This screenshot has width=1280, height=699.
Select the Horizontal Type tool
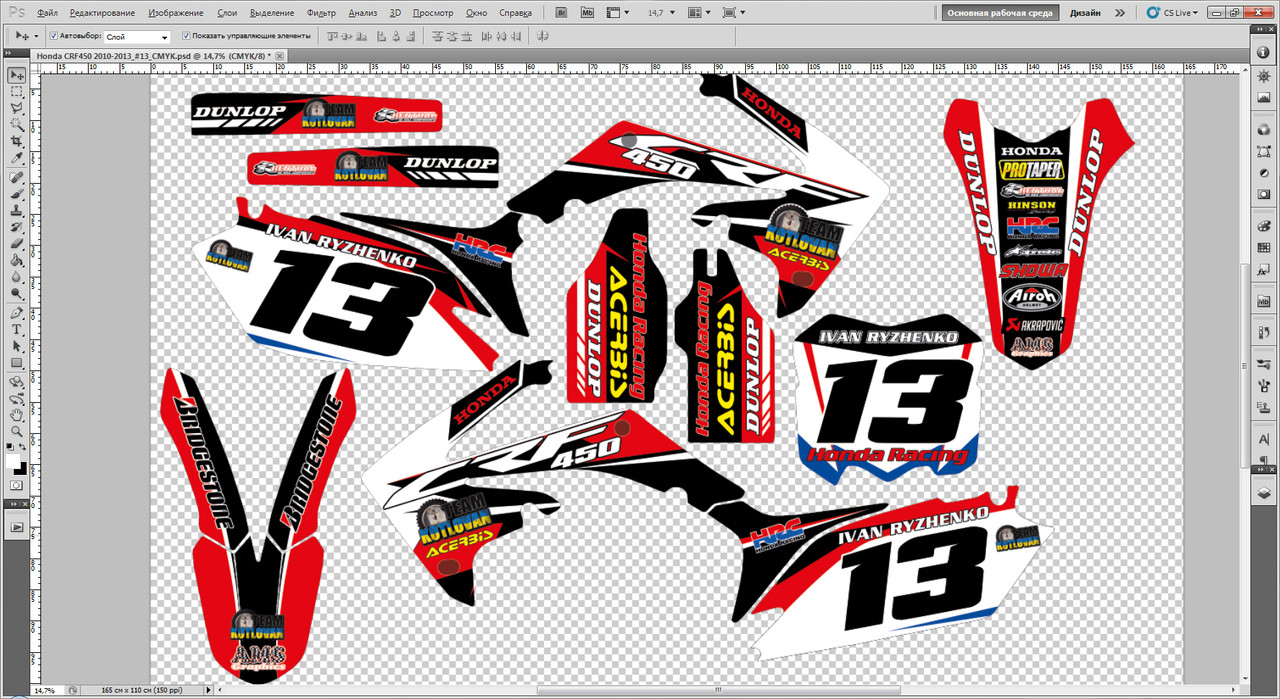17,329
